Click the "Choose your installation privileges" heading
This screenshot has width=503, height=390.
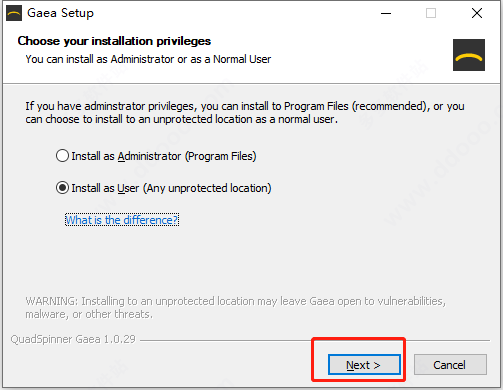point(114,41)
